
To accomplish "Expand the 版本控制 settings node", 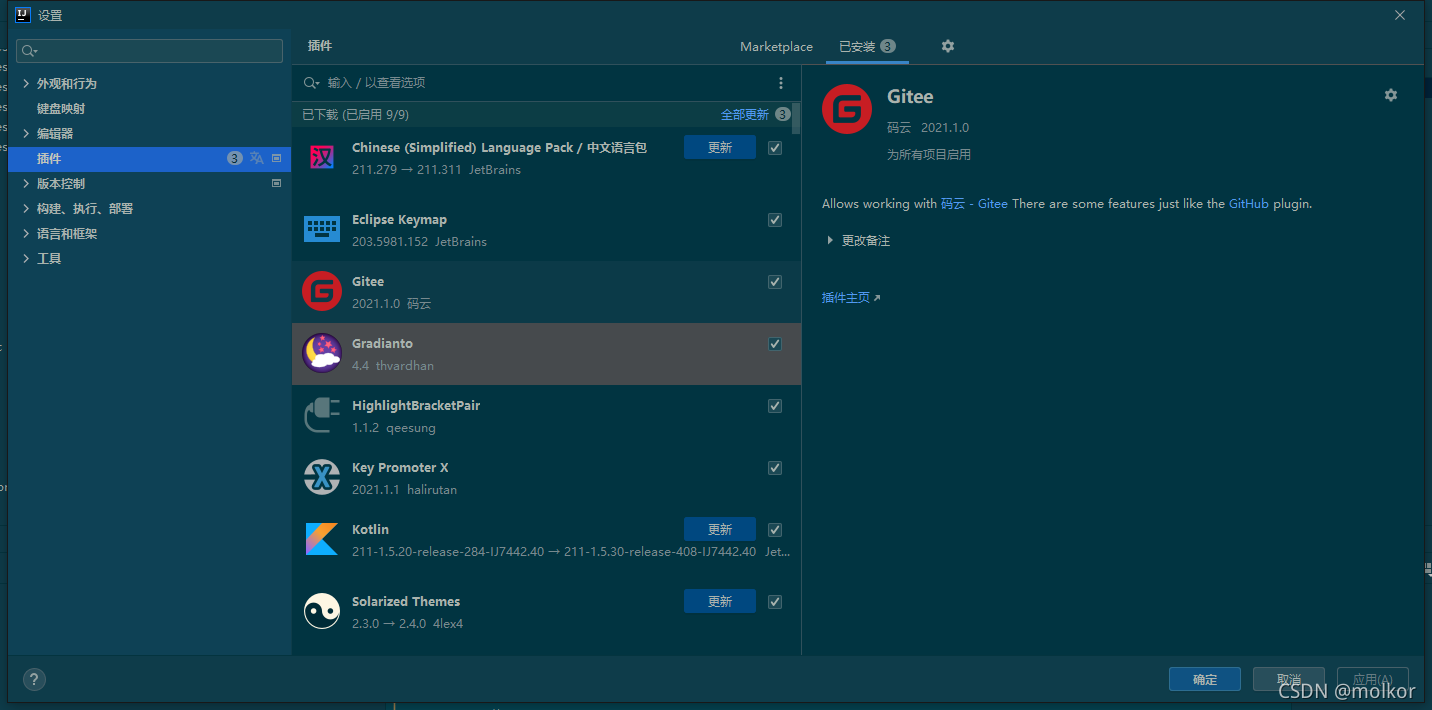I will (x=26, y=184).
